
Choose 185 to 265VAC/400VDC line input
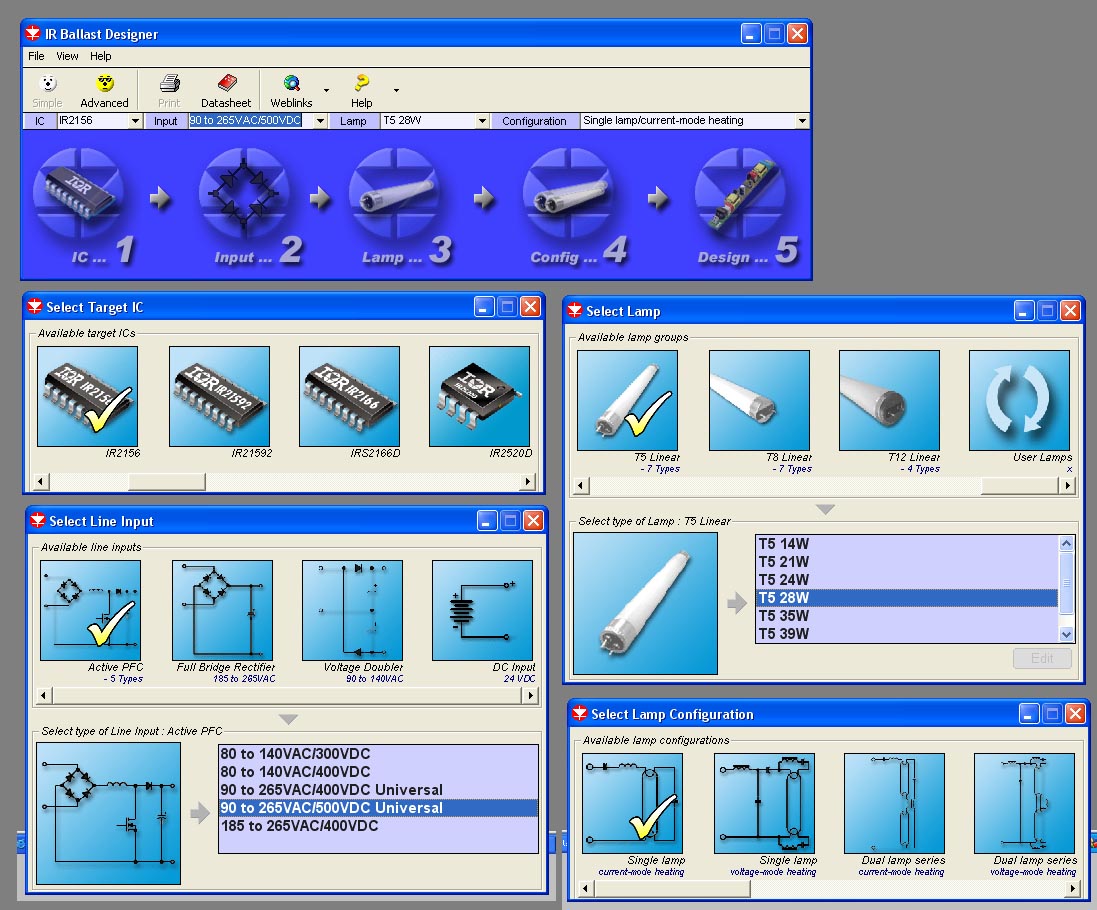click(x=378, y=826)
